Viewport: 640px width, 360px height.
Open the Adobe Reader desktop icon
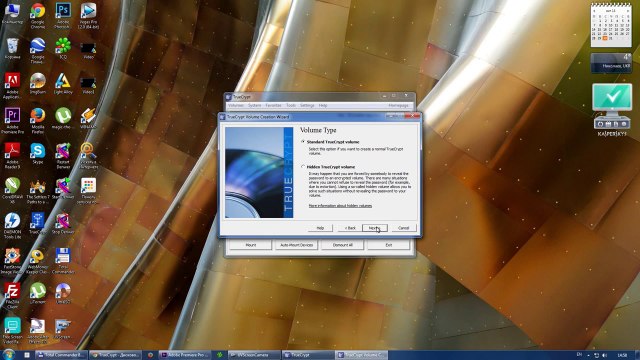point(12,155)
